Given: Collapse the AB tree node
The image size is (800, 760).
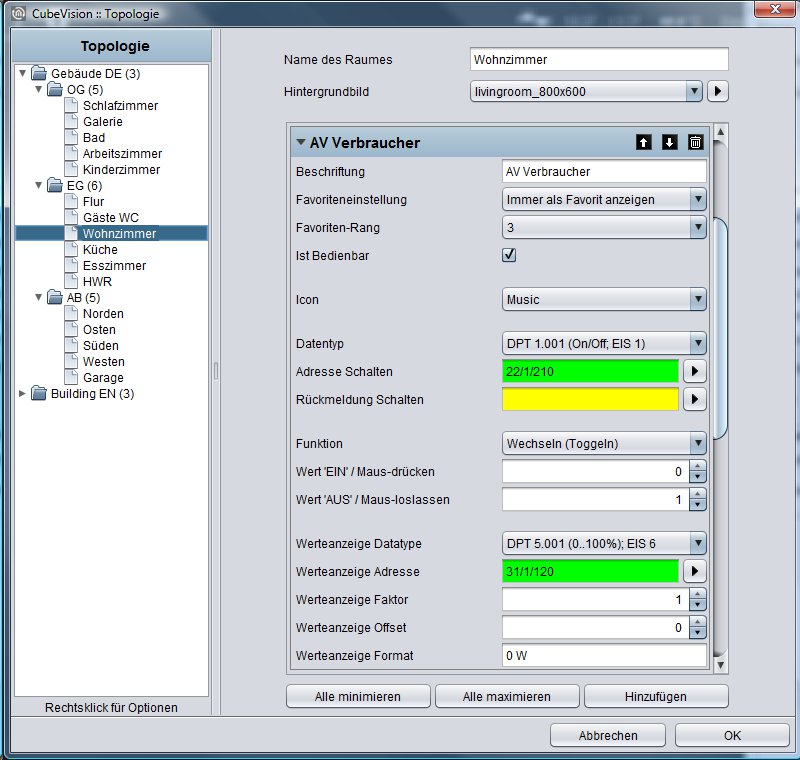Looking at the screenshot, I should coord(38,297).
